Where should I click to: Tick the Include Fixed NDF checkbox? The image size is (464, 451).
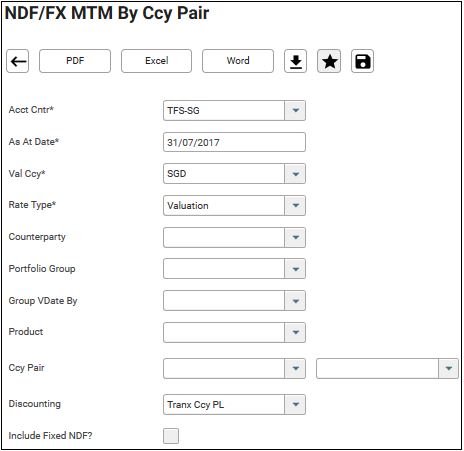[x=171, y=436]
